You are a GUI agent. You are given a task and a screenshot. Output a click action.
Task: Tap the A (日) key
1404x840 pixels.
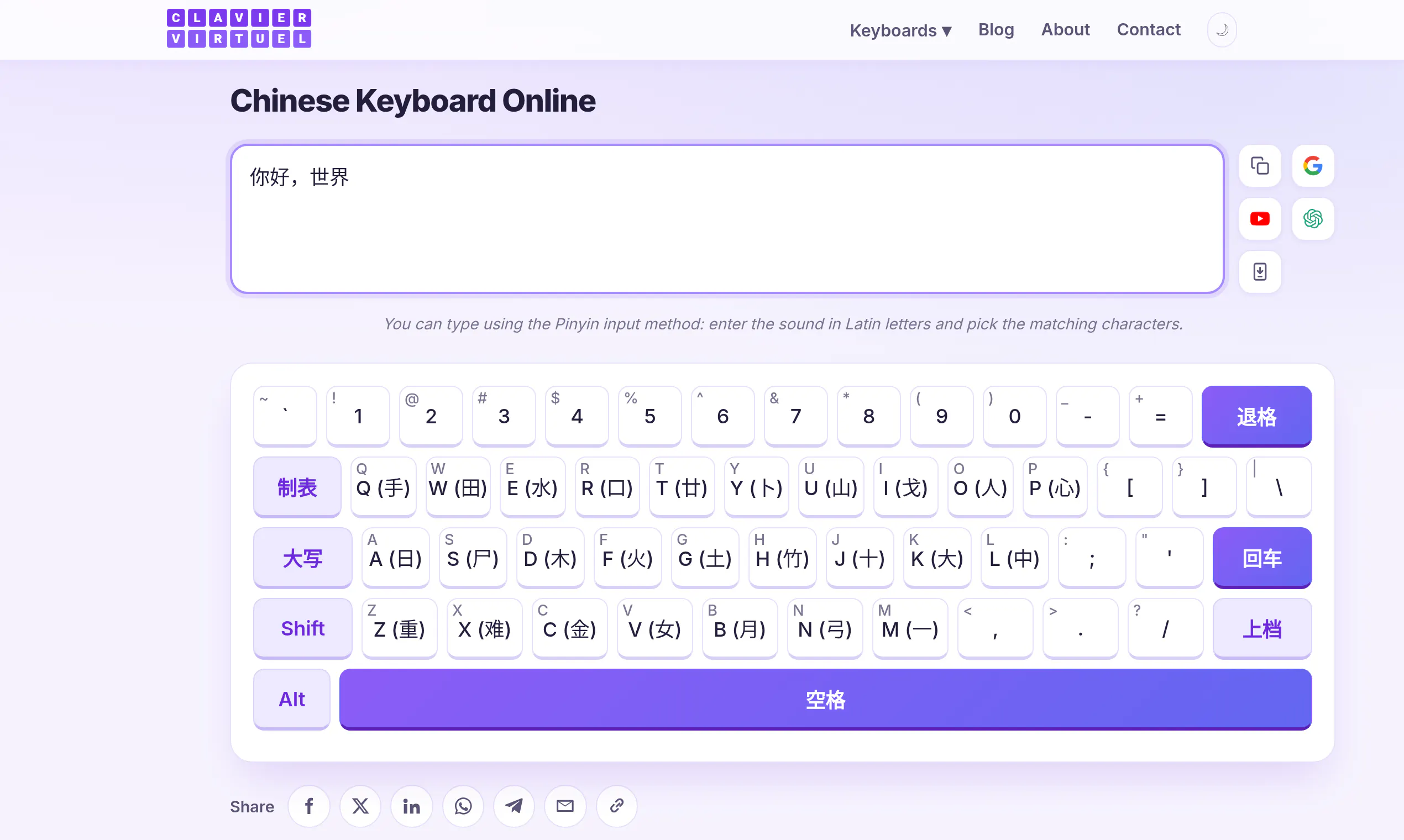pos(395,558)
